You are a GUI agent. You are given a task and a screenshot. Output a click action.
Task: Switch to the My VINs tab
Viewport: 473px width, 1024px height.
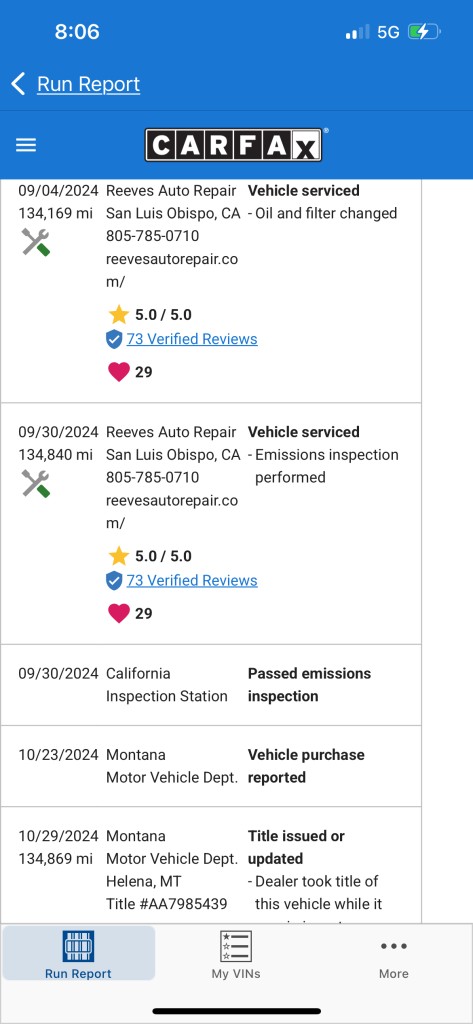pyautogui.click(x=236, y=953)
